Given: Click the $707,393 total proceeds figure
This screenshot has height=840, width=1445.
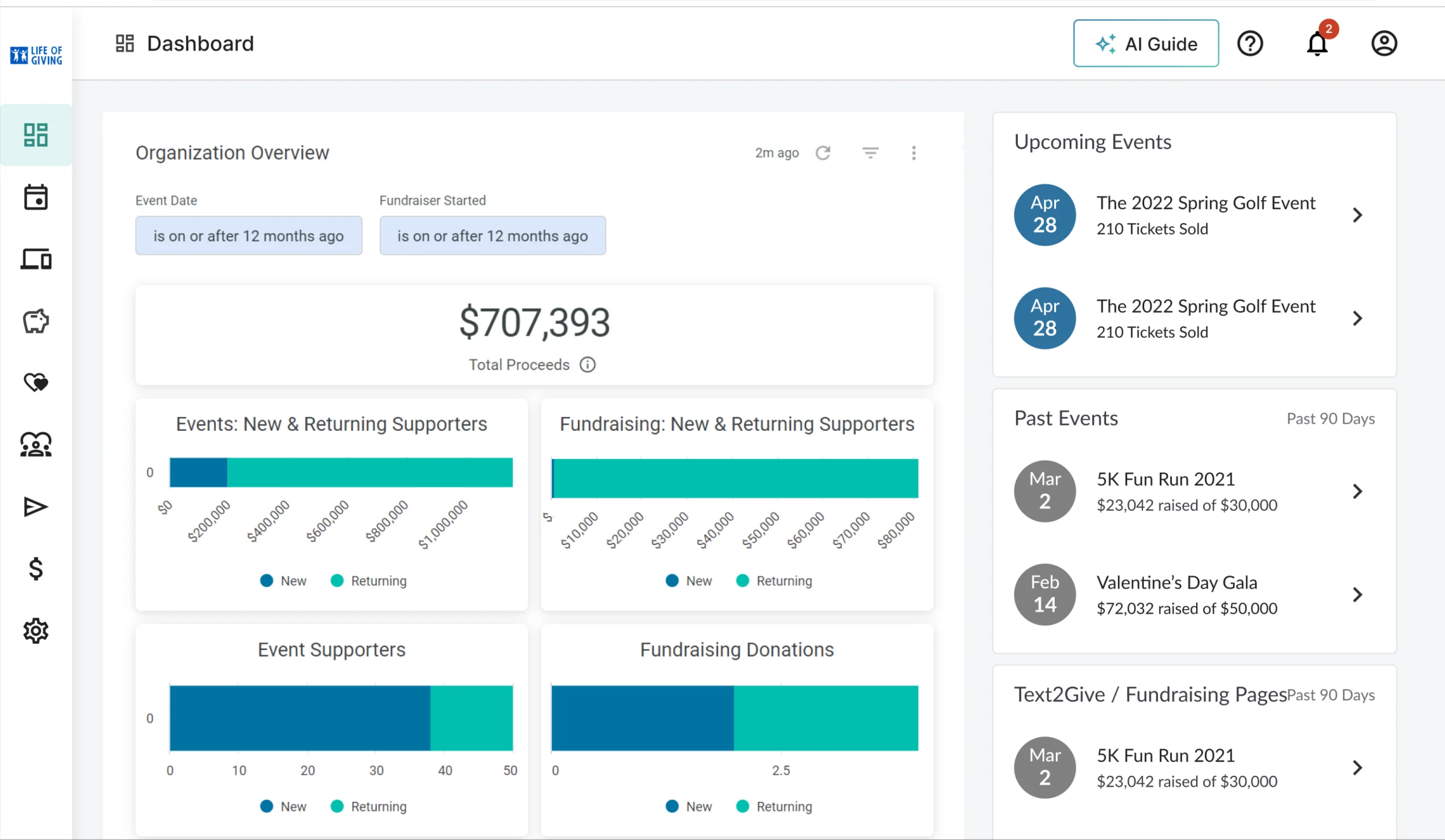Looking at the screenshot, I should click(535, 322).
